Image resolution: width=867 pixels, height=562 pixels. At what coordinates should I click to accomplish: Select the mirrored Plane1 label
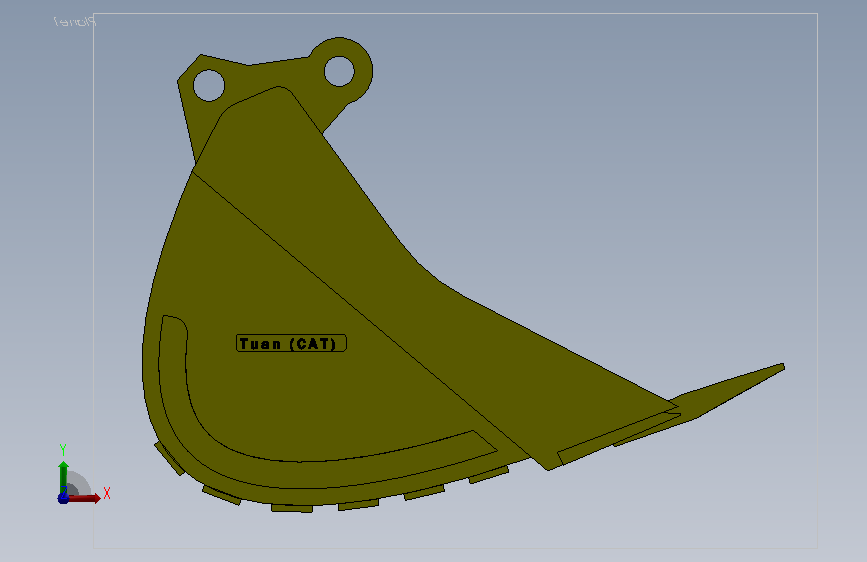pos(75,22)
